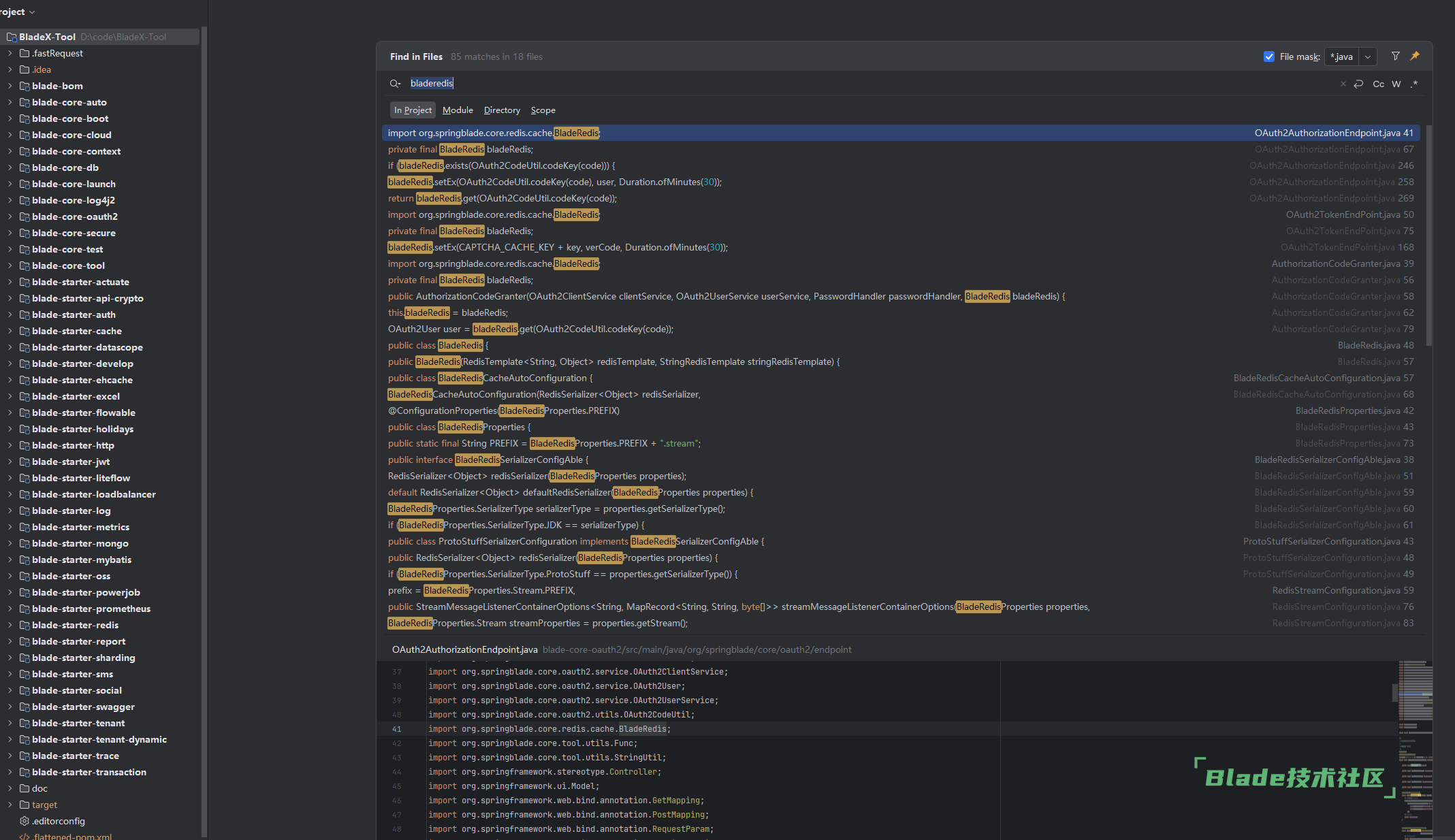Expand the blade-core-oauth2 module
This screenshot has height=840, width=1455.
(x=10, y=216)
